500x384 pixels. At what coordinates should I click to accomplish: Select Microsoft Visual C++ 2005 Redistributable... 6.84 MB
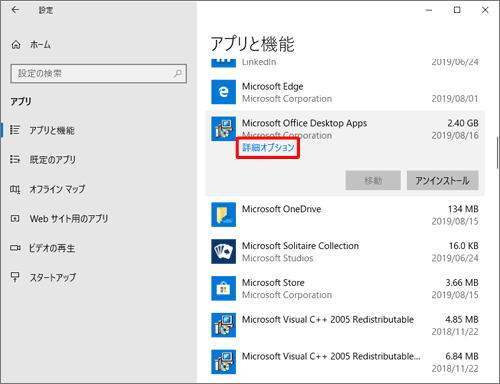coord(345,362)
